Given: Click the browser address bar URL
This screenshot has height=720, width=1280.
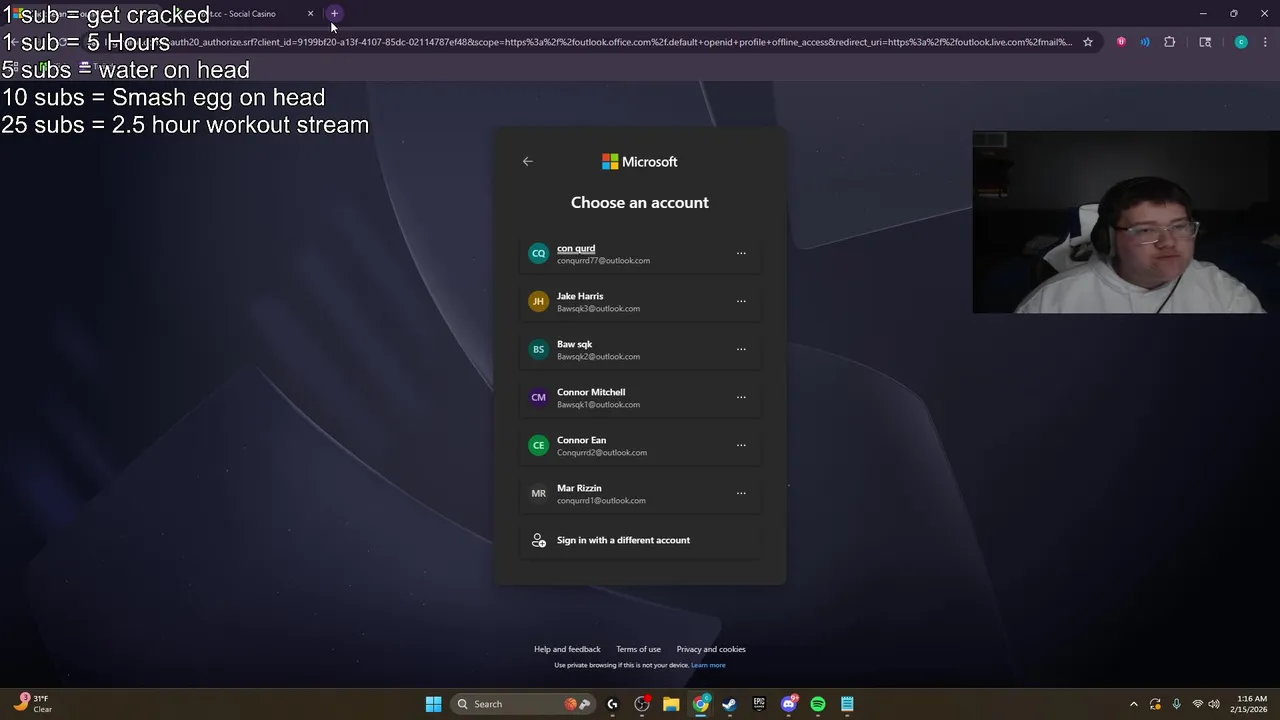Looking at the screenshot, I should 620,42.
